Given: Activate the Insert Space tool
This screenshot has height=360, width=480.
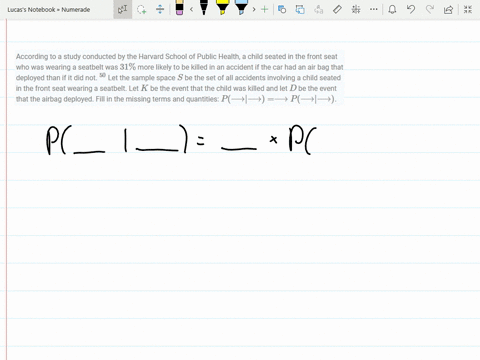Looking at the screenshot, I should click(x=160, y=9).
